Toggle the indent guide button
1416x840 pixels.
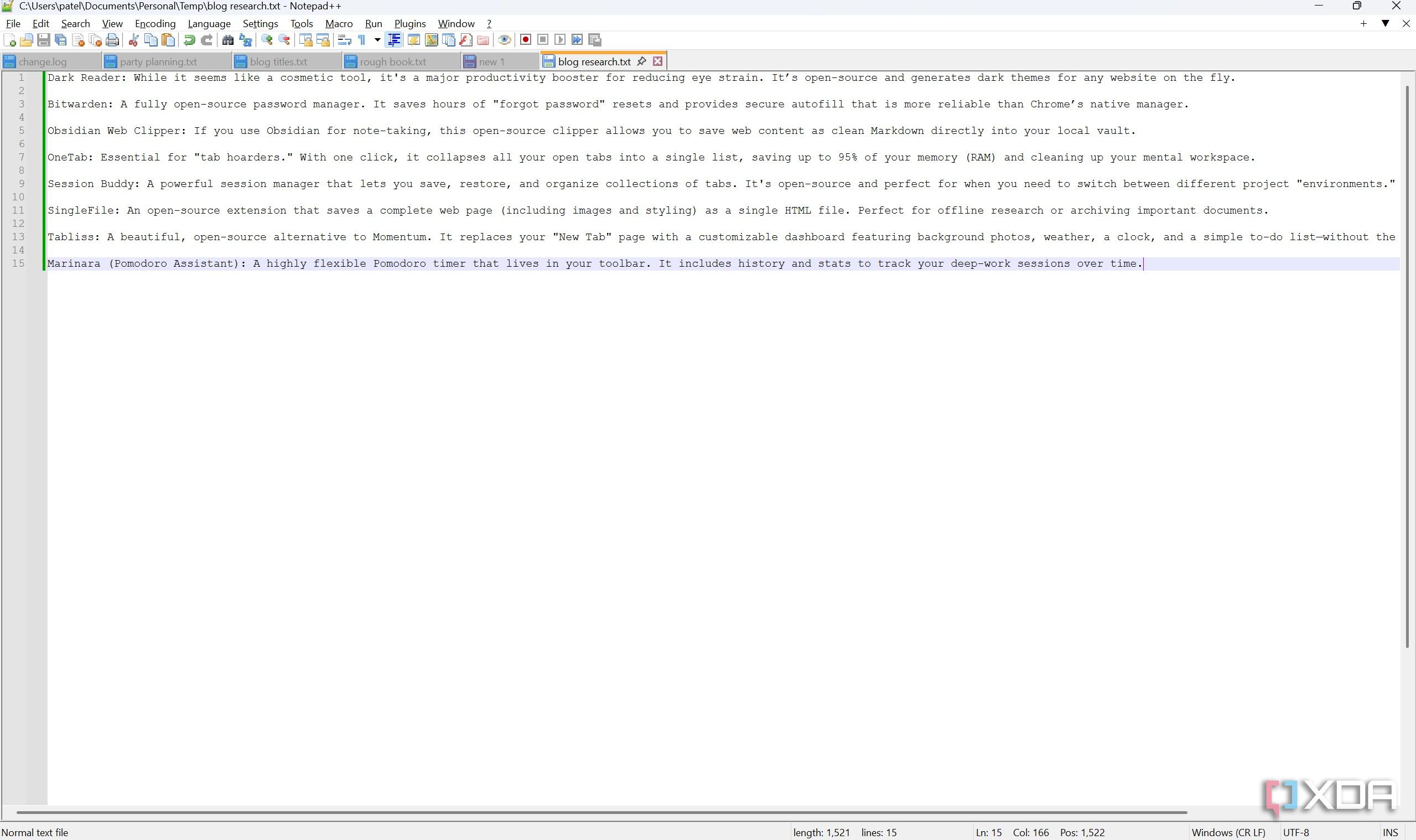394,40
